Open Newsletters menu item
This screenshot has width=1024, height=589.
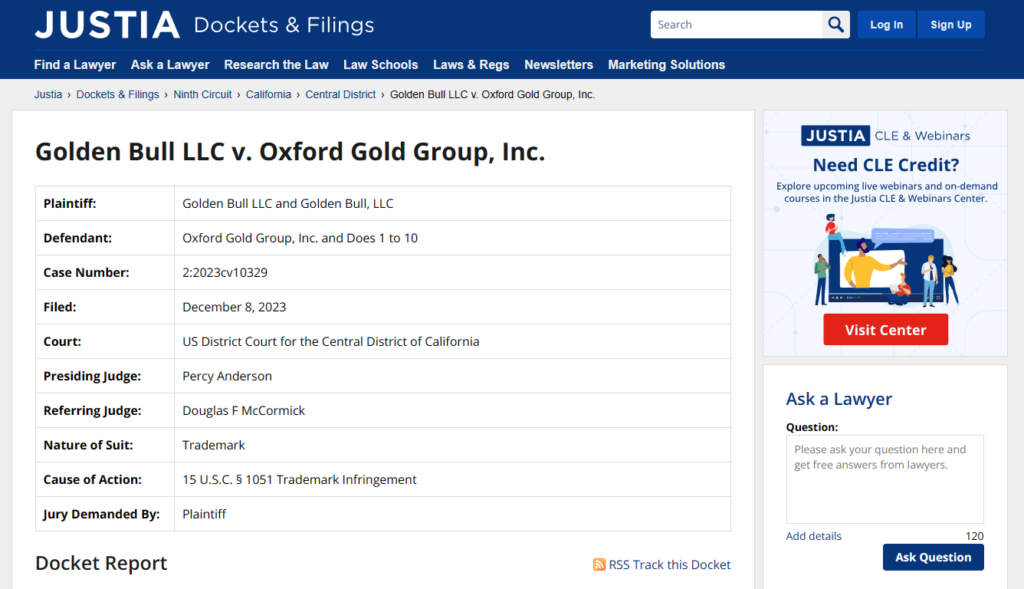[558, 65]
